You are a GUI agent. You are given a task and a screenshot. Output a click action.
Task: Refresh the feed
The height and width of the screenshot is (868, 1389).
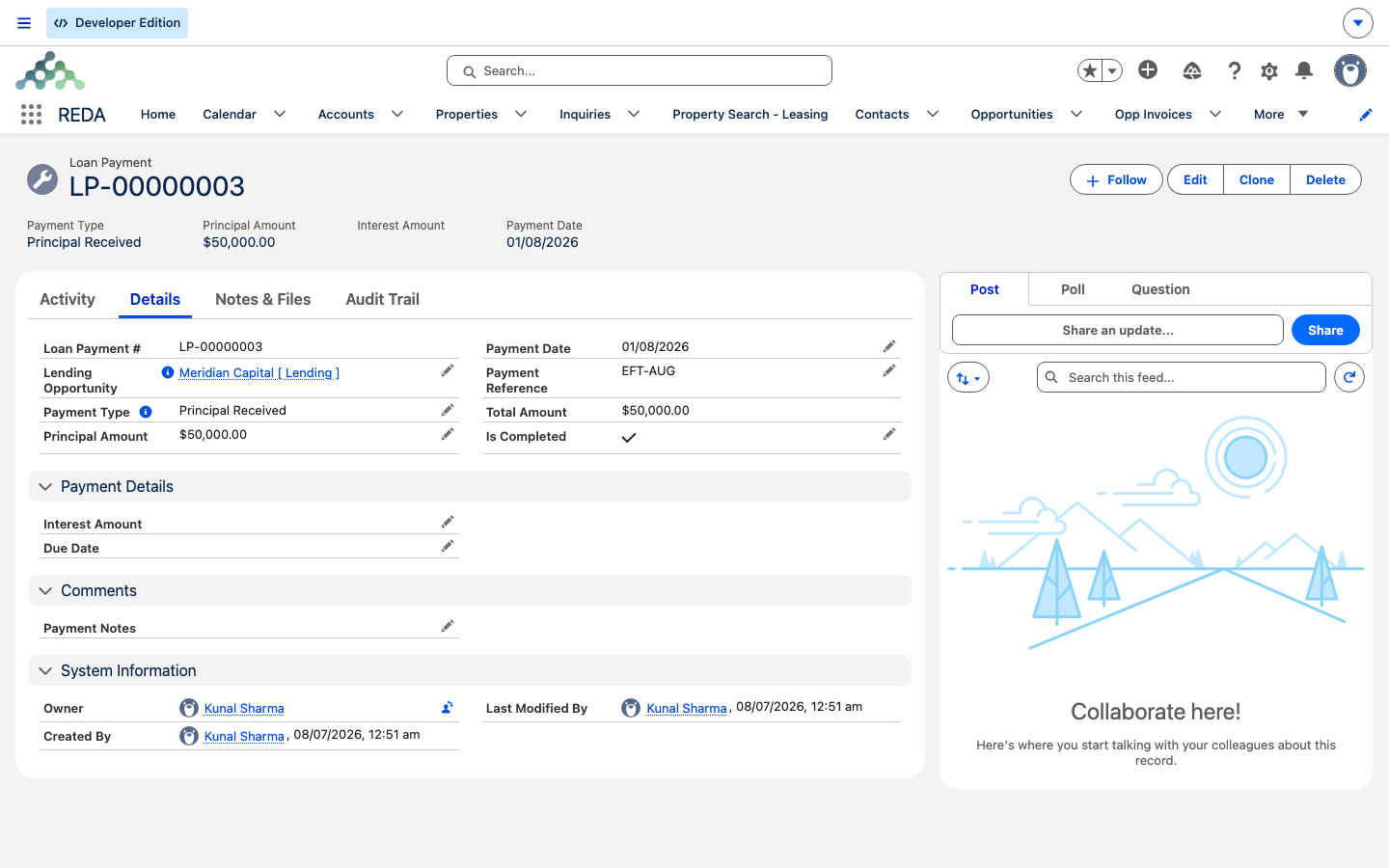[1349, 377]
